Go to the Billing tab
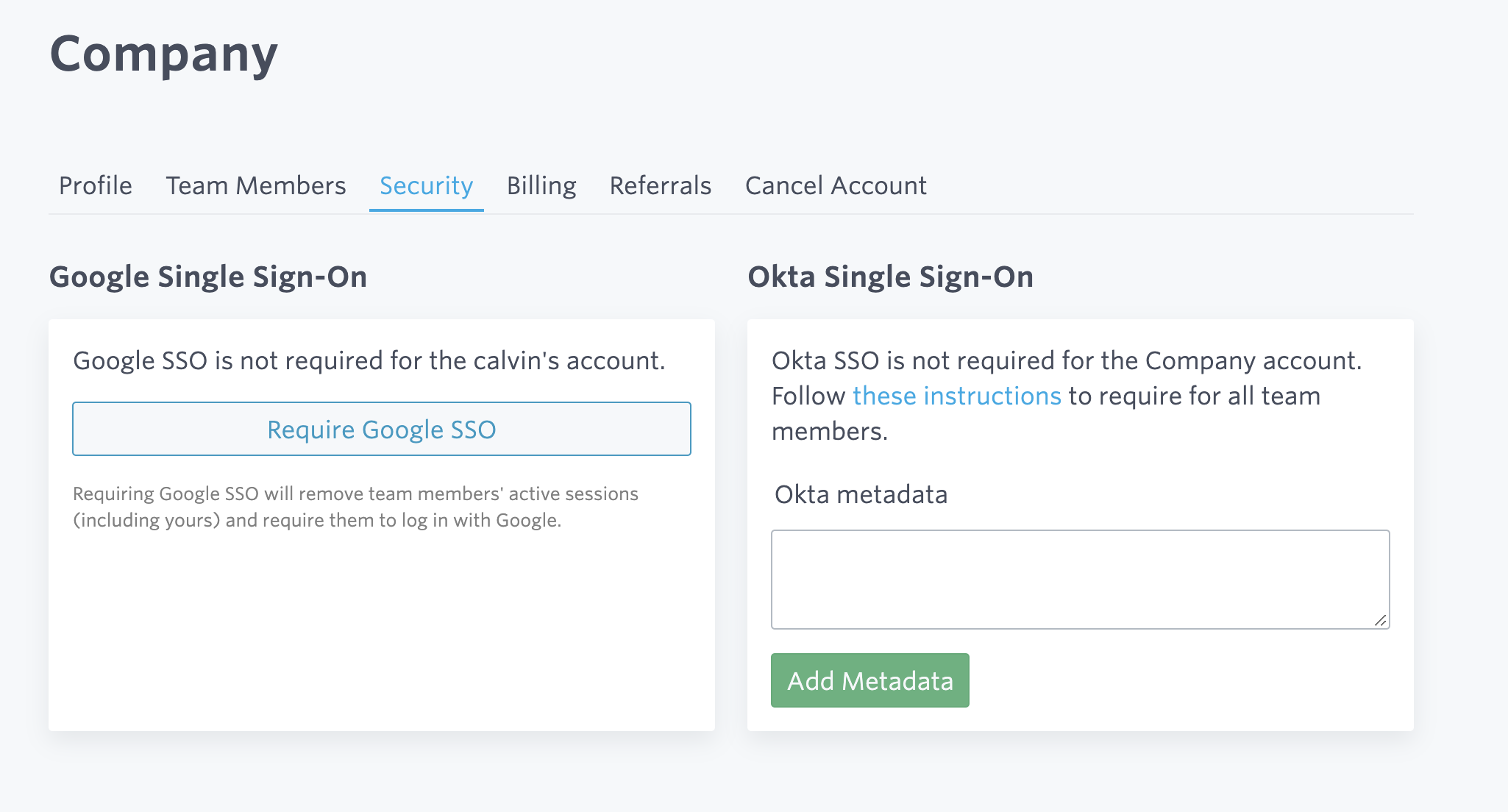The height and width of the screenshot is (812, 1508). click(x=541, y=185)
